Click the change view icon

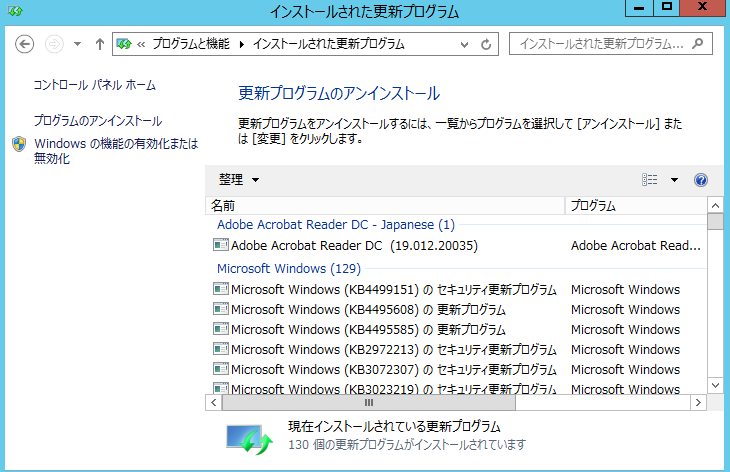tap(649, 180)
